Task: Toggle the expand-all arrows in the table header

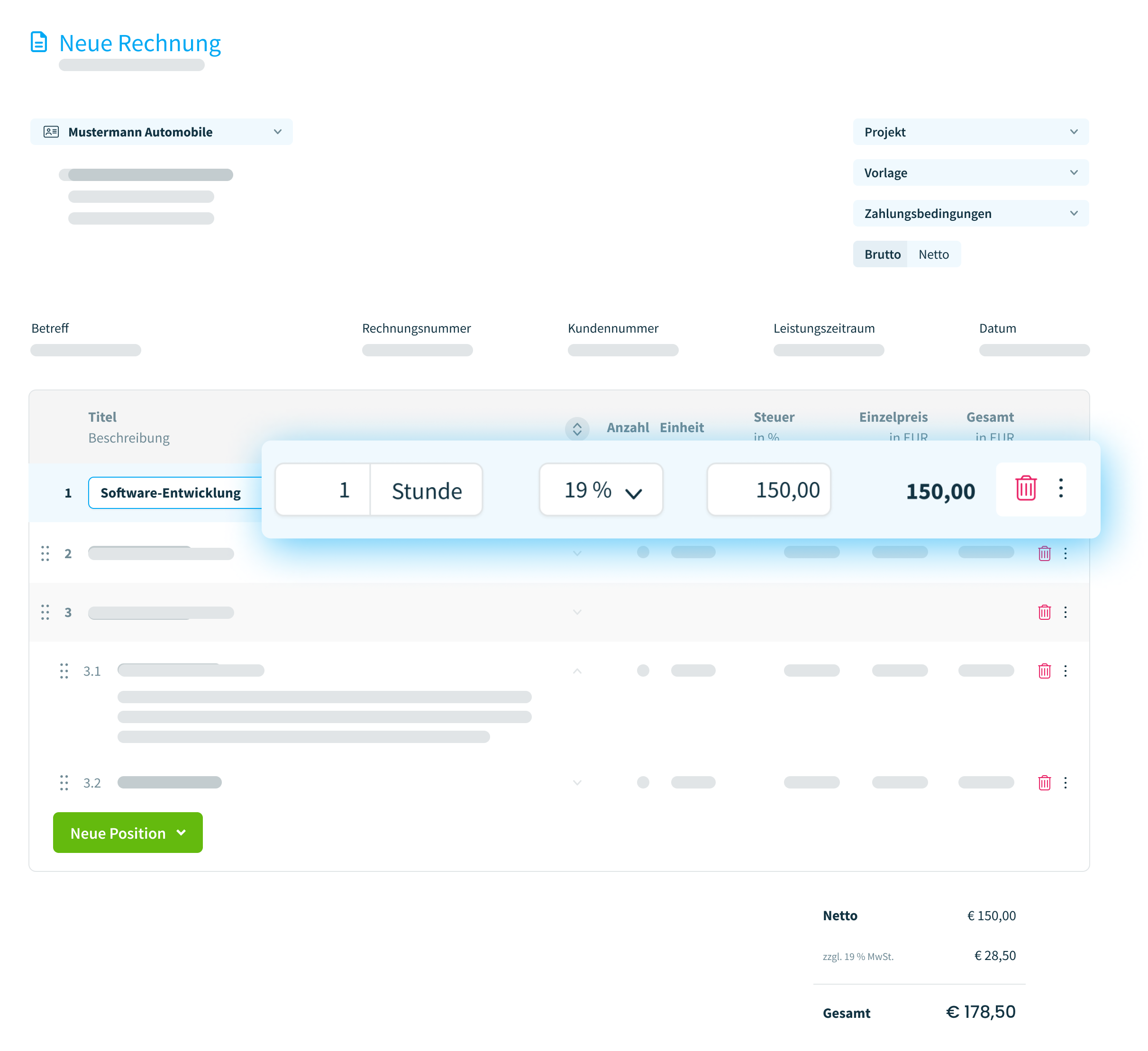Action: click(x=577, y=428)
